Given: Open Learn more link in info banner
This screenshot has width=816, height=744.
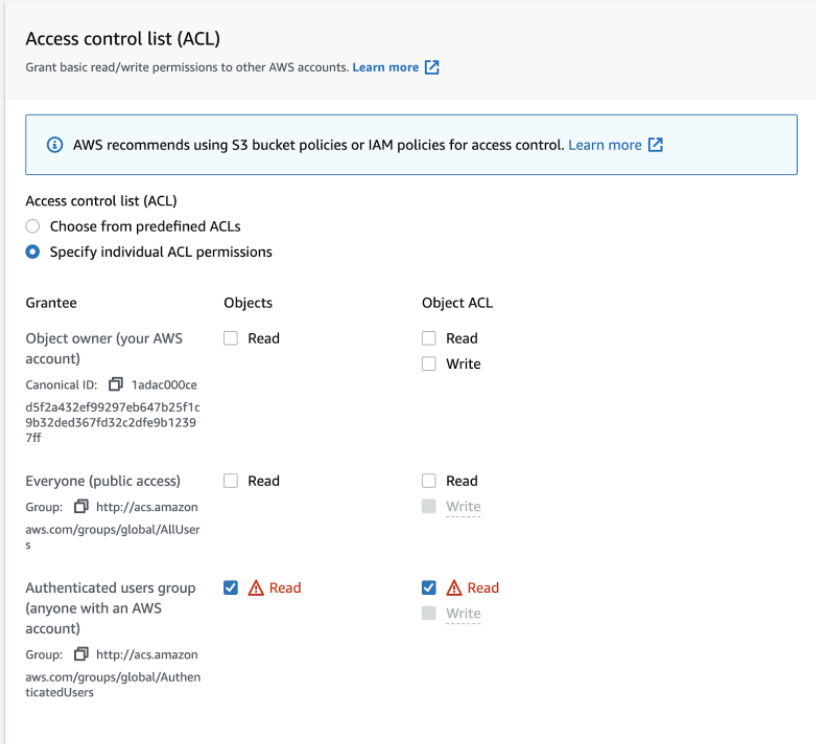Looking at the screenshot, I should click(604, 145).
